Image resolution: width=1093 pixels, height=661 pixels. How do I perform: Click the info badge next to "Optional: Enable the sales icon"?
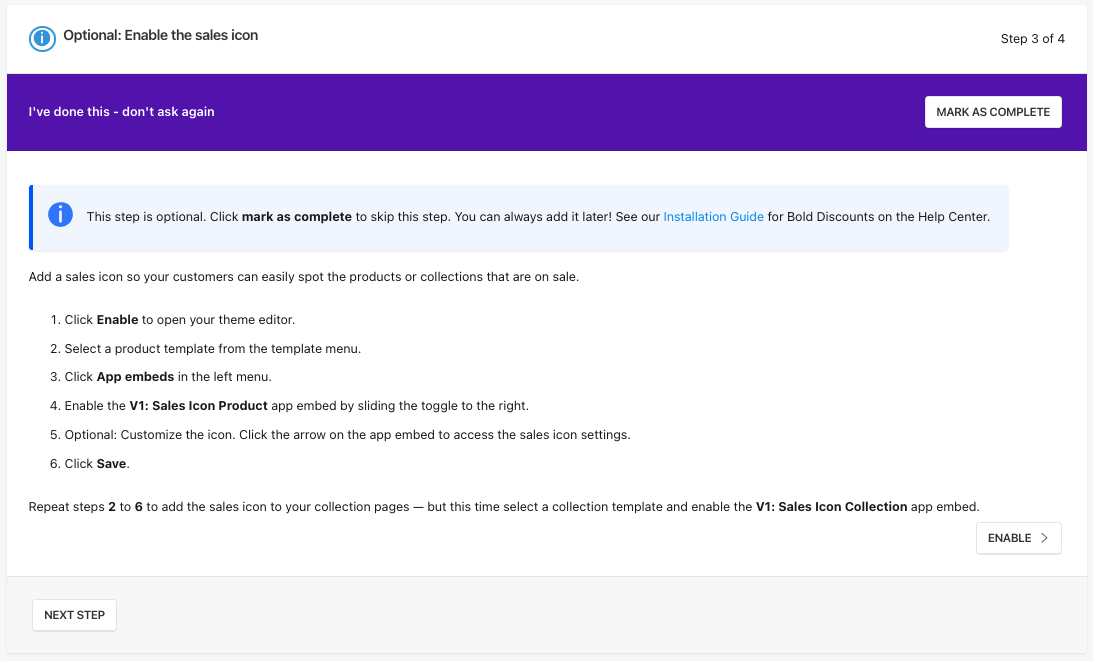click(x=41, y=39)
